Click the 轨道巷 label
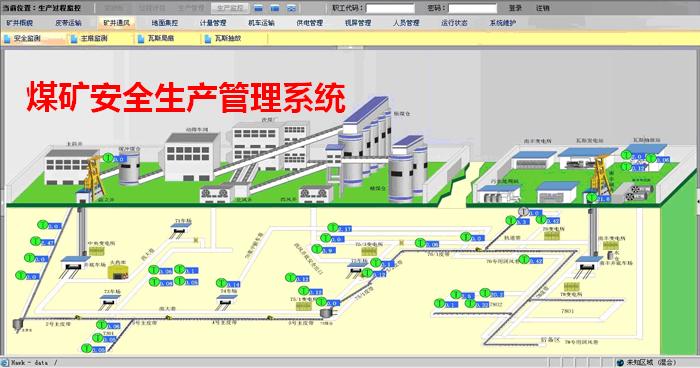 [512, 238]
